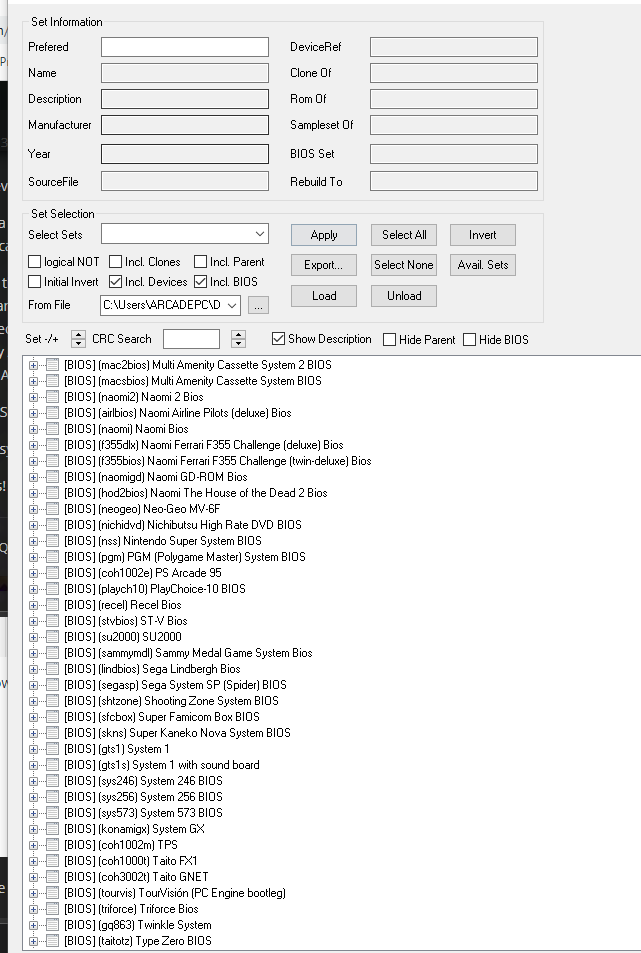This screenshot has height=953, width=641.
Task: Click the Prefered text field
Action: click(x=185, y=47)
